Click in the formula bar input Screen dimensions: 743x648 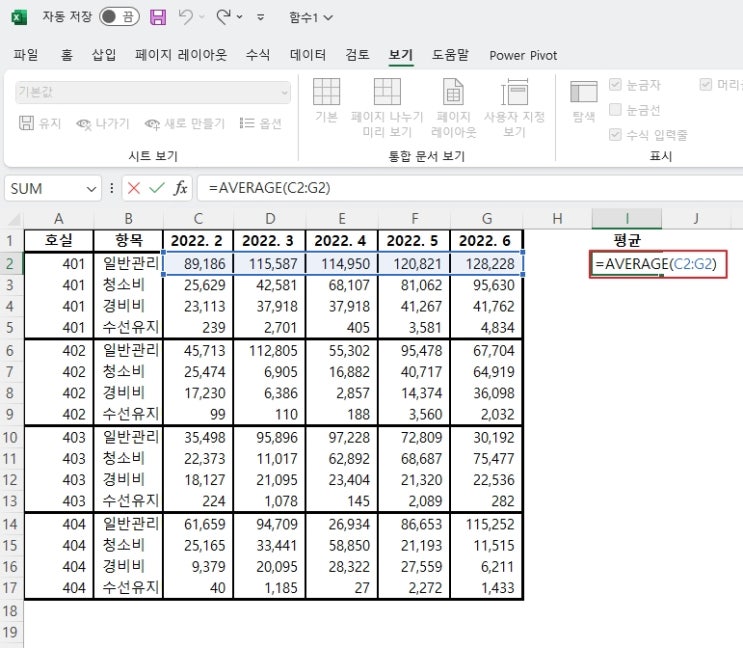(469, 189)
